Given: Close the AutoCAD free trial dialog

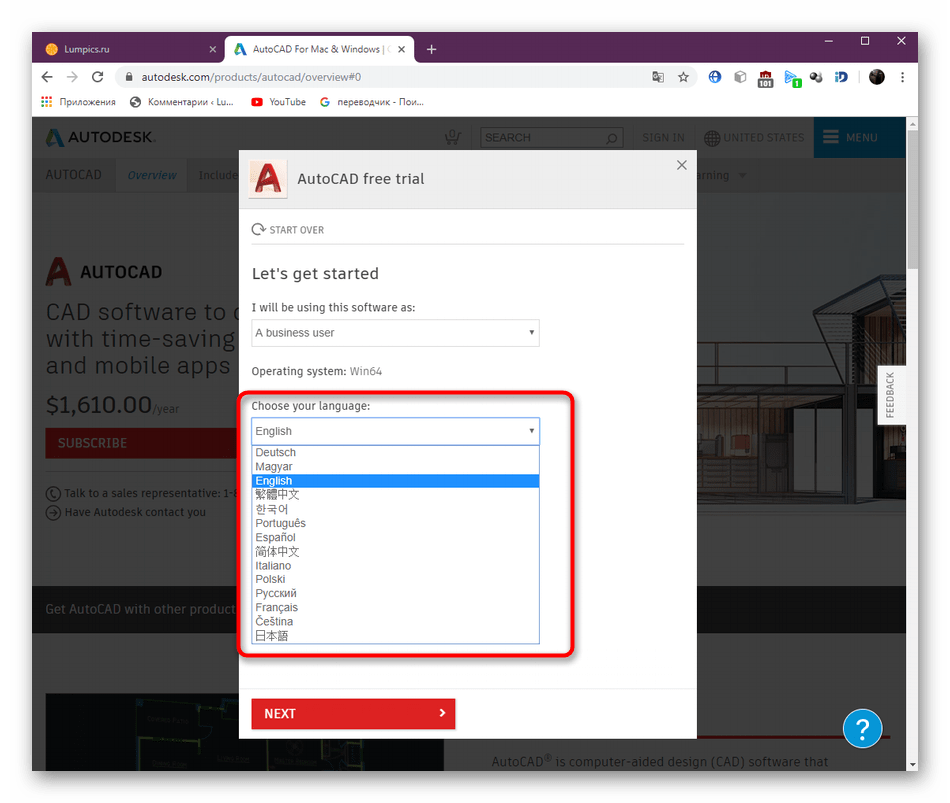Looking at the screenshot, I should (682, 165).
